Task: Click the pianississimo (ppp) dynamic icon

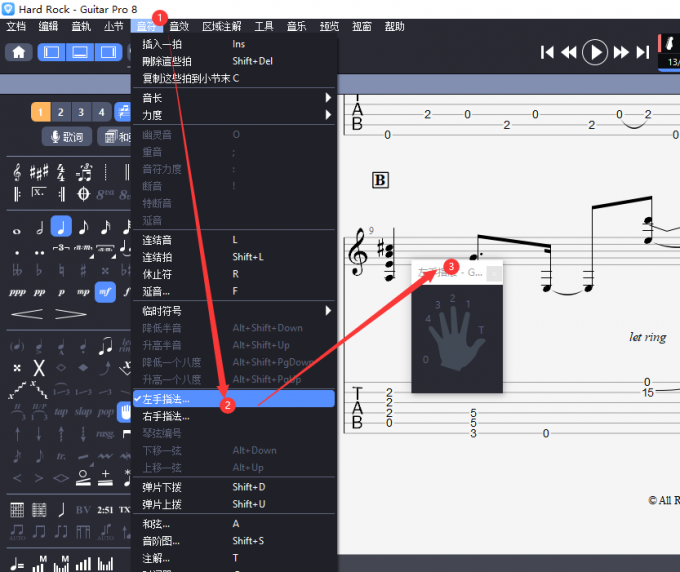Action: [x=17, y=292]
